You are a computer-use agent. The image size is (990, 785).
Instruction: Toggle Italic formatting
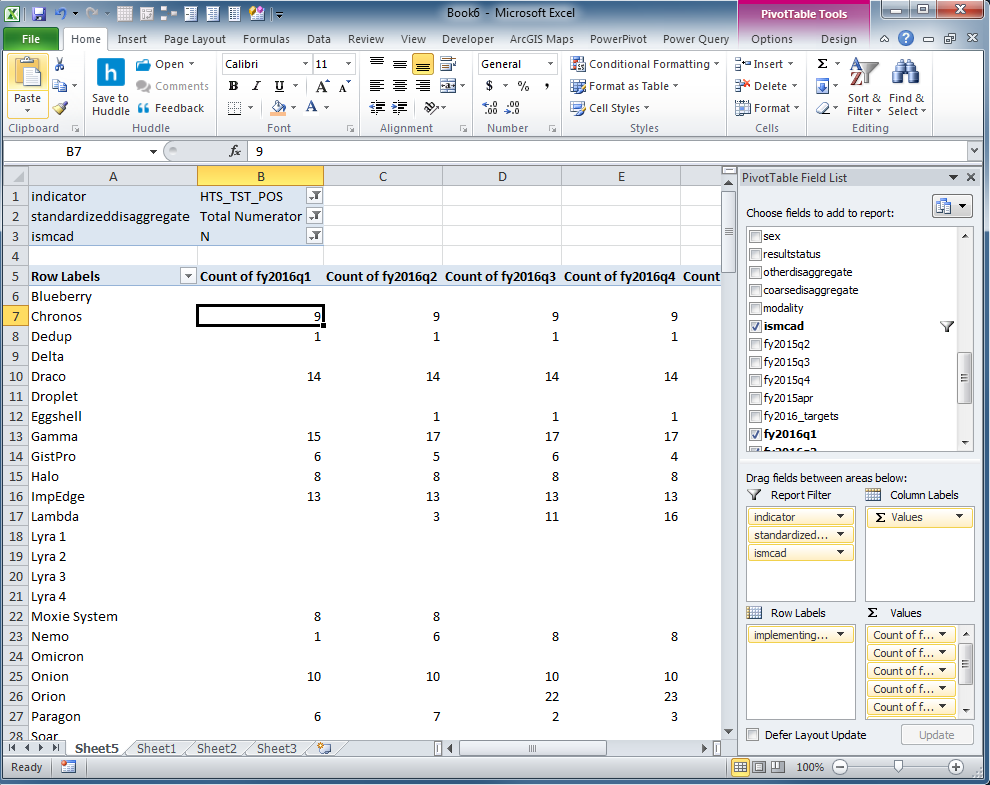[x=256, y=86]
